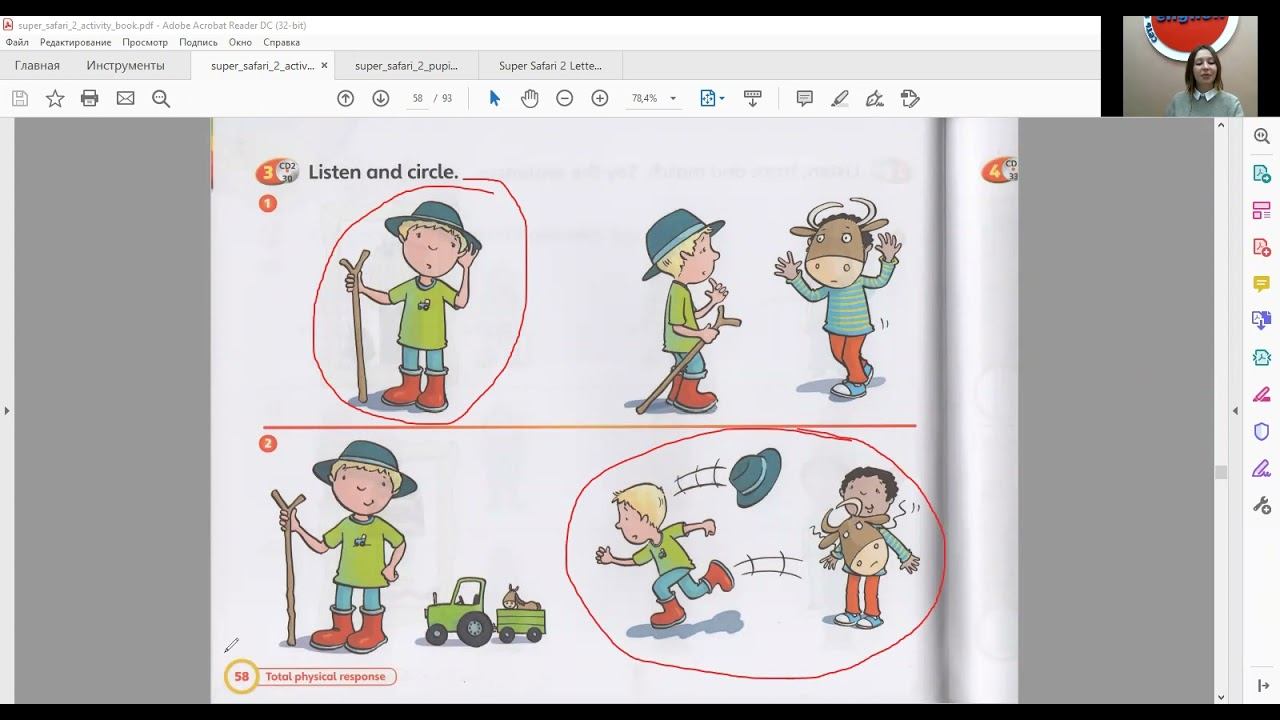Image resolution: width=1280 pixels, height=720 pixels.
Task: Open Organize Pages tool in right panel
Action: [1261, 210]
